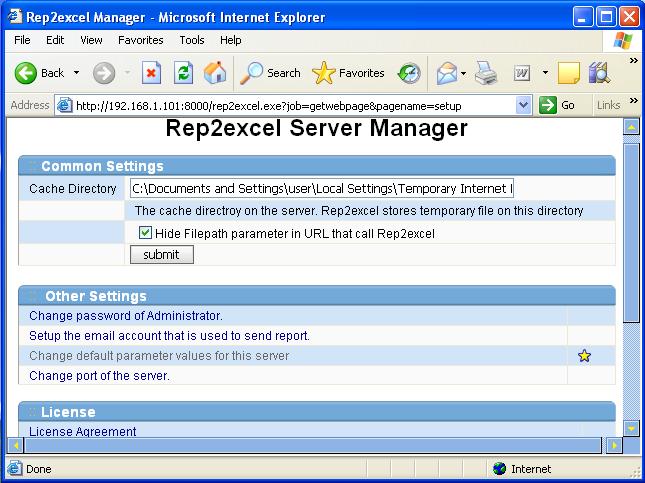Open the Favorites menu

click(x=140, y=40)
